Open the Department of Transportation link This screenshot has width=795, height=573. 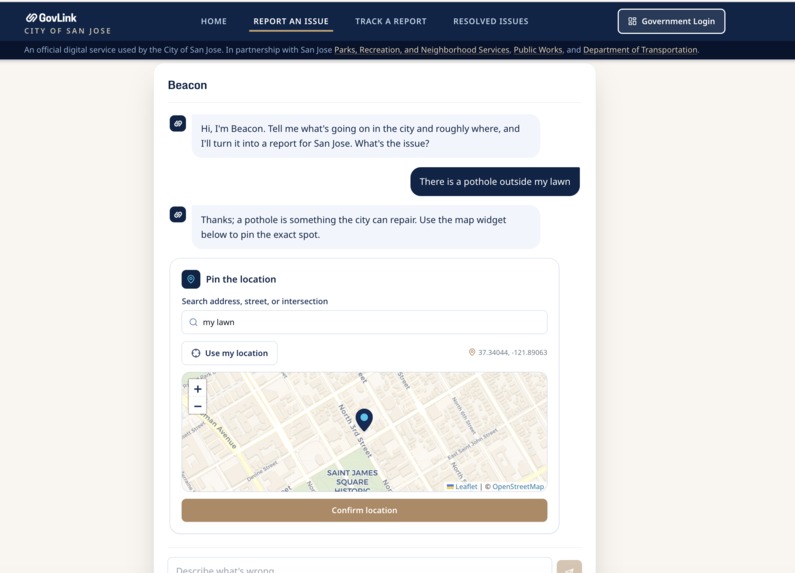point(640,50)
